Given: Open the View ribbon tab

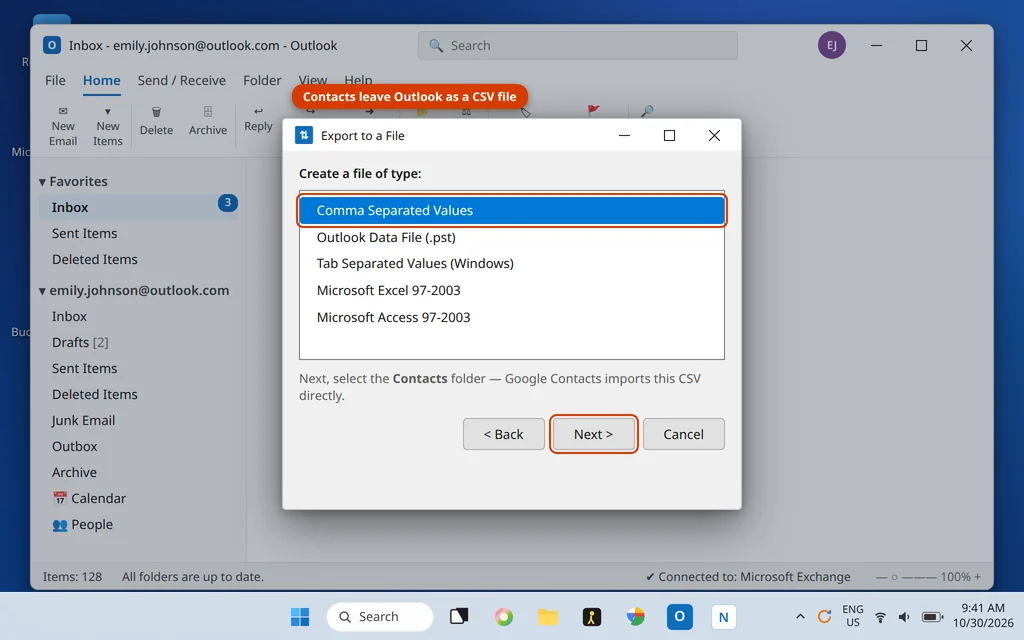Looking at the screenshot, I should click(312, 79).
